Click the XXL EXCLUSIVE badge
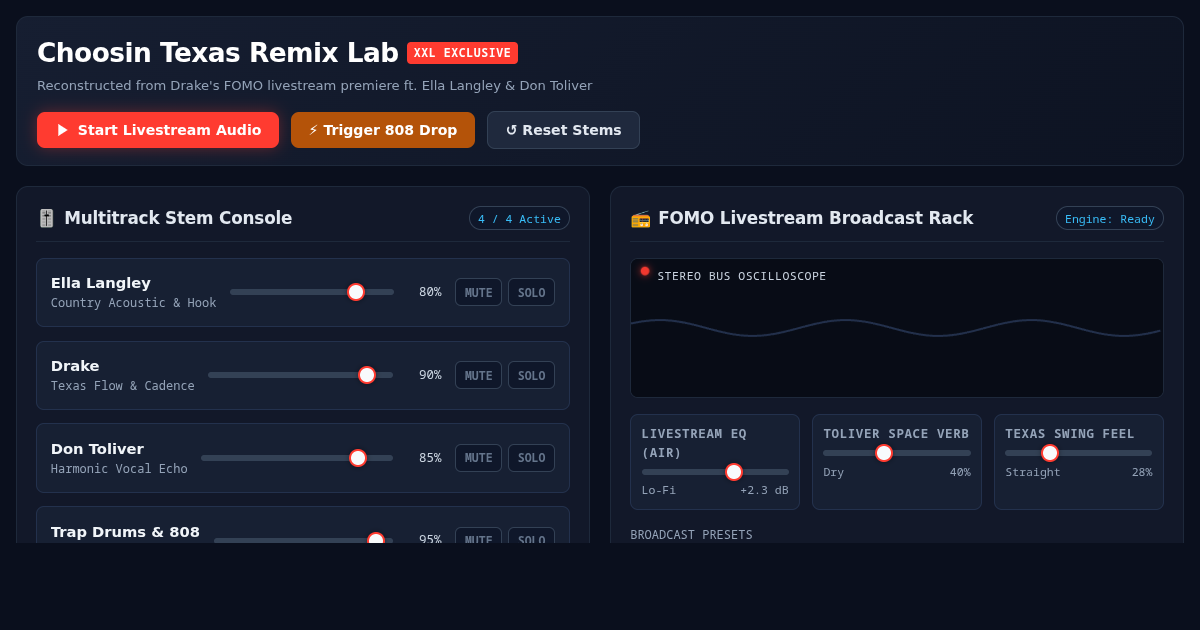The image size is (1200, 630). tap(462, 53)
